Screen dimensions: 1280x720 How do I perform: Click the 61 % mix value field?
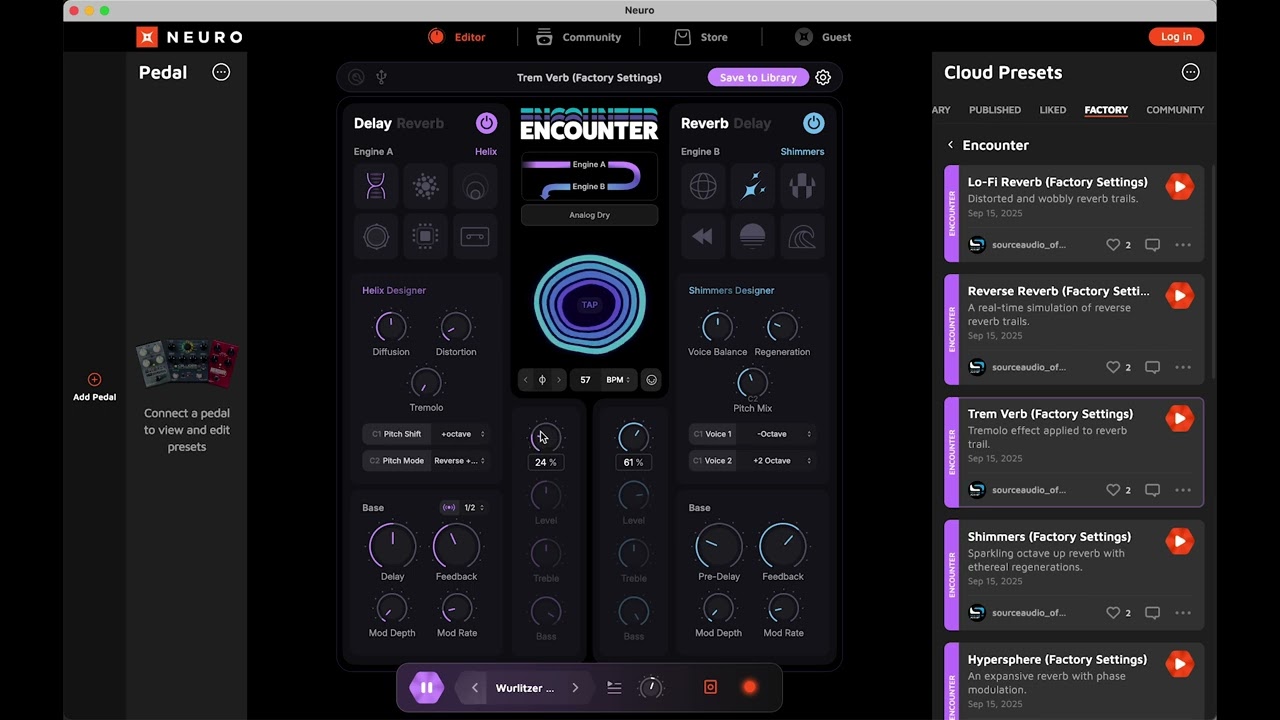tap(633, 462)
